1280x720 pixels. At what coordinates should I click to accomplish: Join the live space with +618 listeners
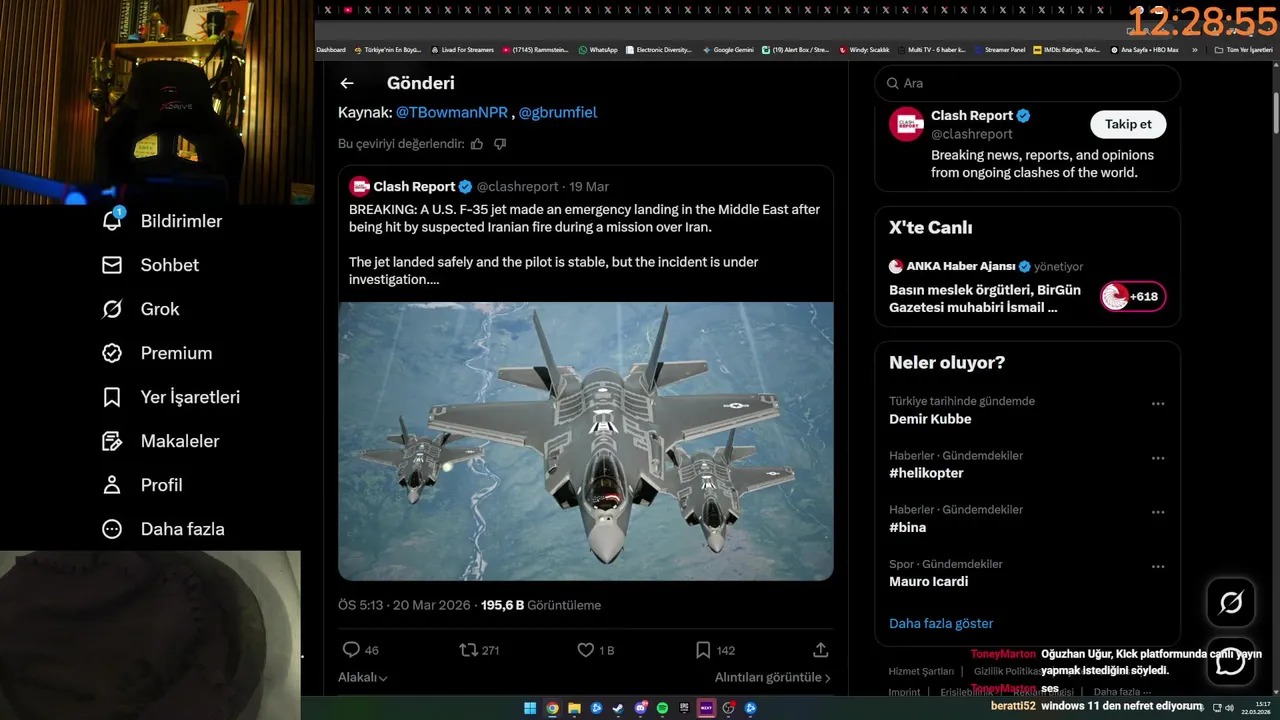pyautogui.click(x=1133, y=297)
